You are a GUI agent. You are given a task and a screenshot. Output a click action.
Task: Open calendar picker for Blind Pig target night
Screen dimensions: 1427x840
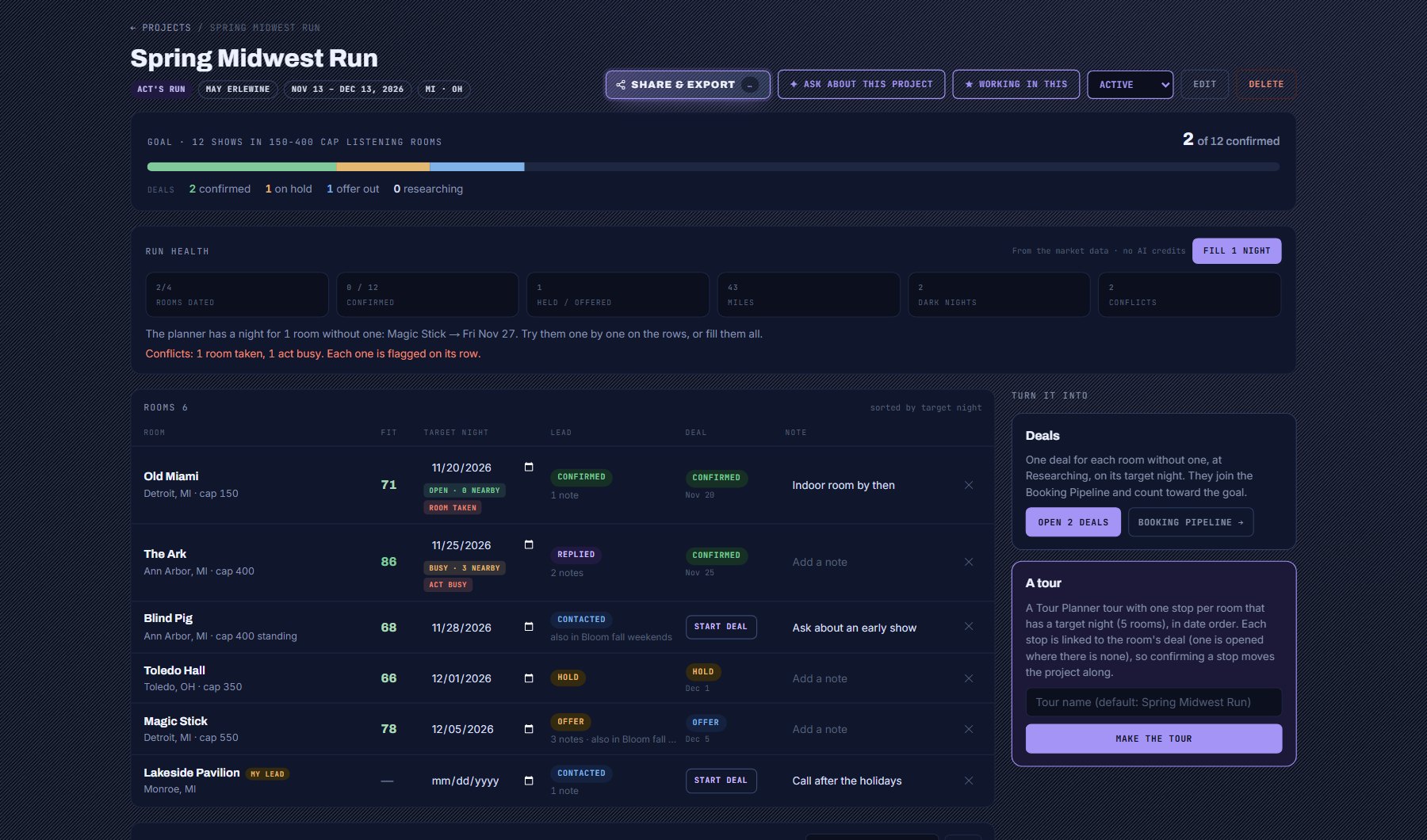tap(529, 627)
